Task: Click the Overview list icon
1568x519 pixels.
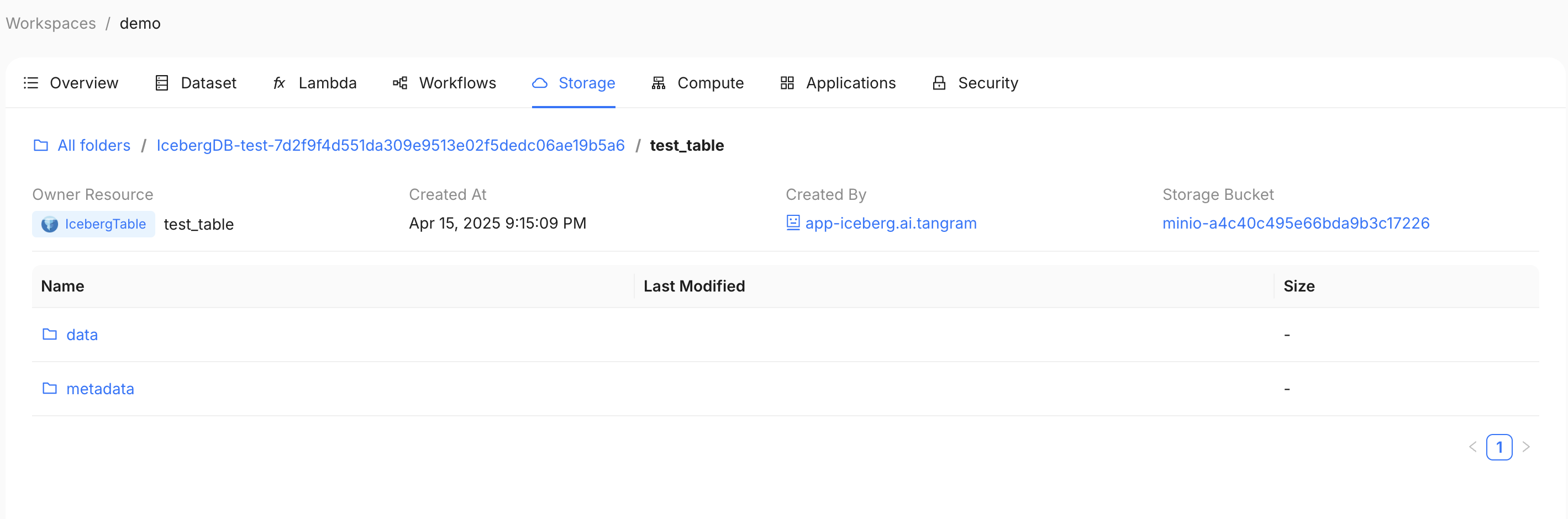Action: (31, 83)
